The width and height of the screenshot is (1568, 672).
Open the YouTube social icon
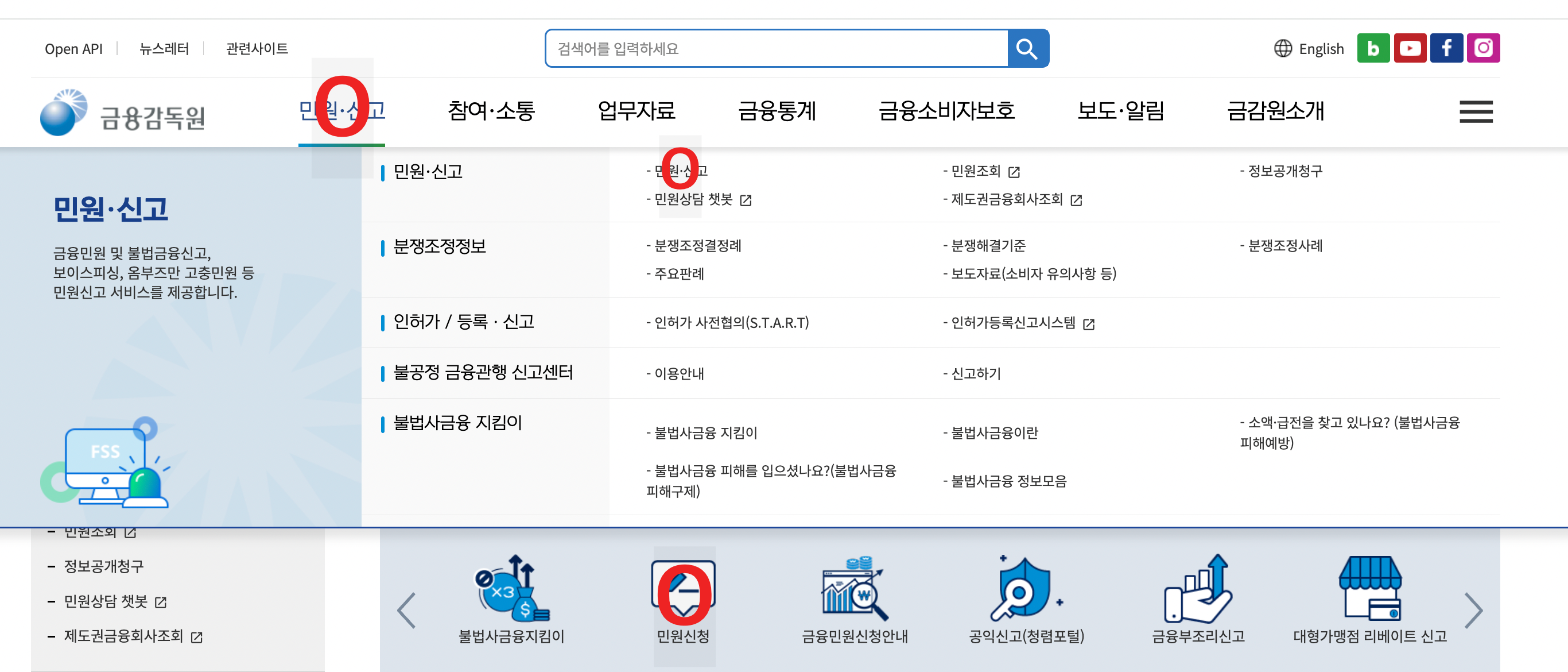point(1409,48)
